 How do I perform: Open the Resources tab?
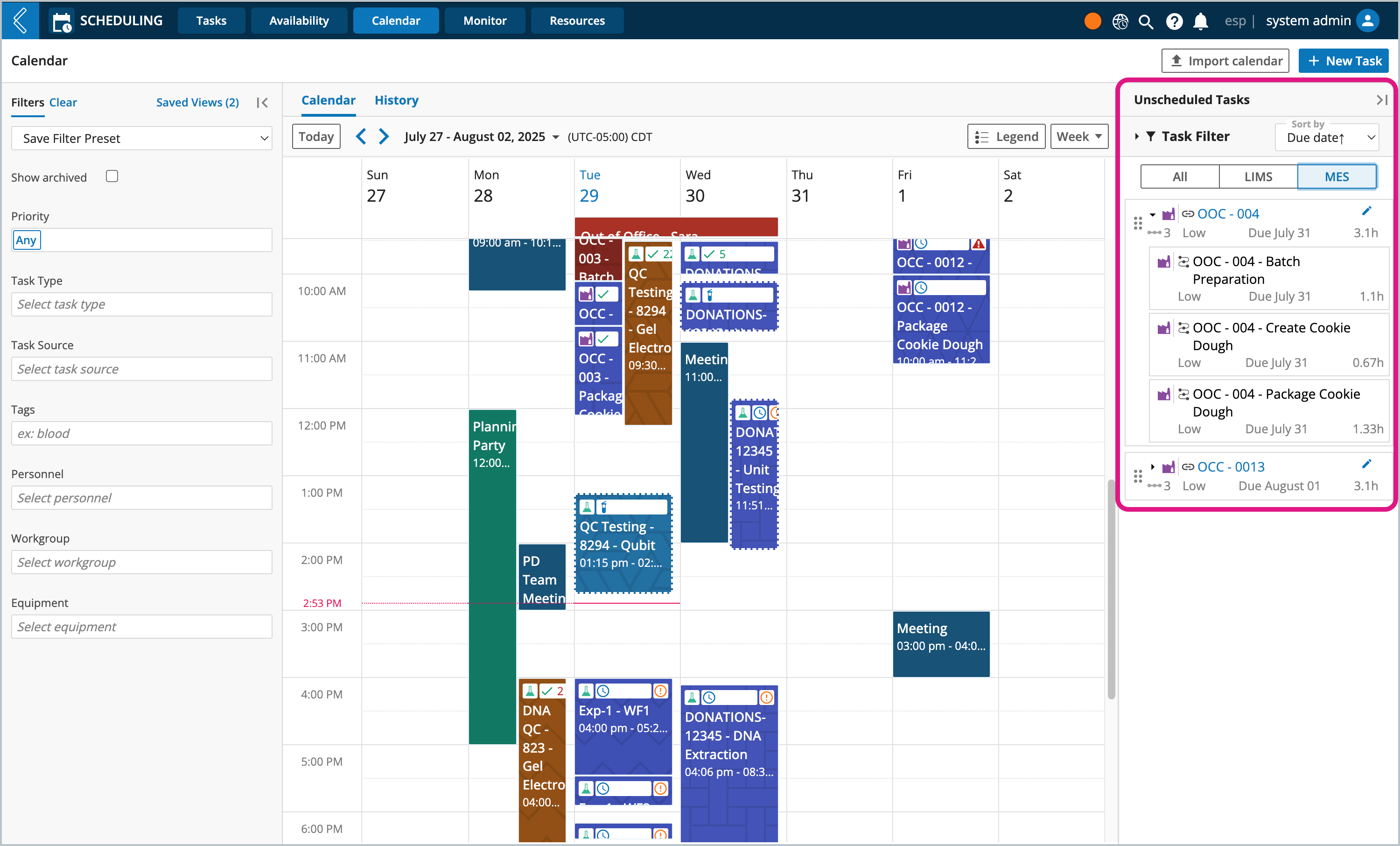click(577, 21)
